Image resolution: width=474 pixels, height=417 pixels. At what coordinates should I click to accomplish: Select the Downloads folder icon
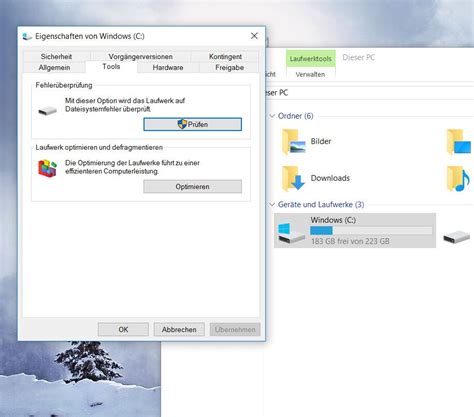pyautogui.click(x=293, y=179)
